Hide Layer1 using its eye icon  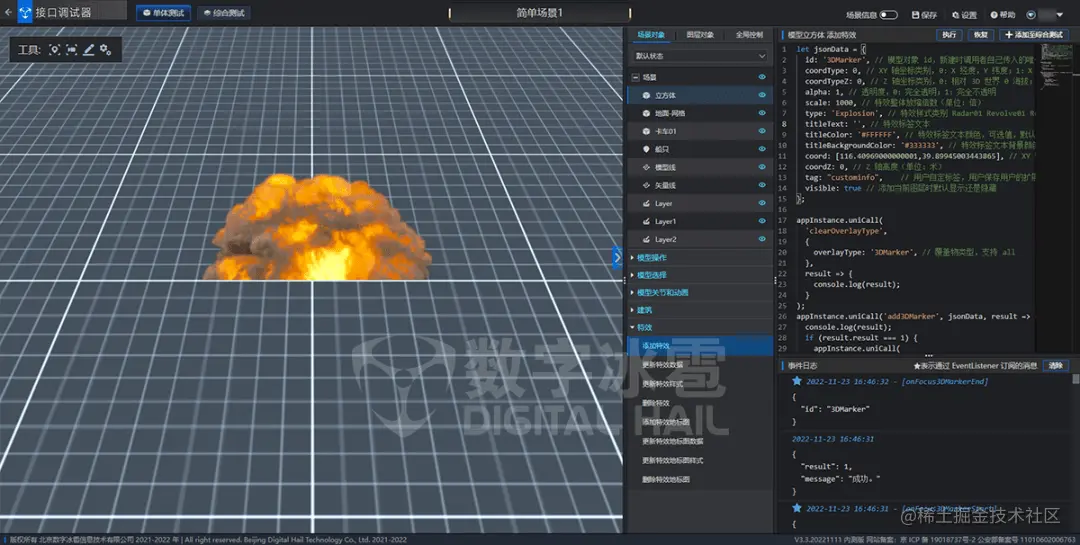tap(762, 221)
